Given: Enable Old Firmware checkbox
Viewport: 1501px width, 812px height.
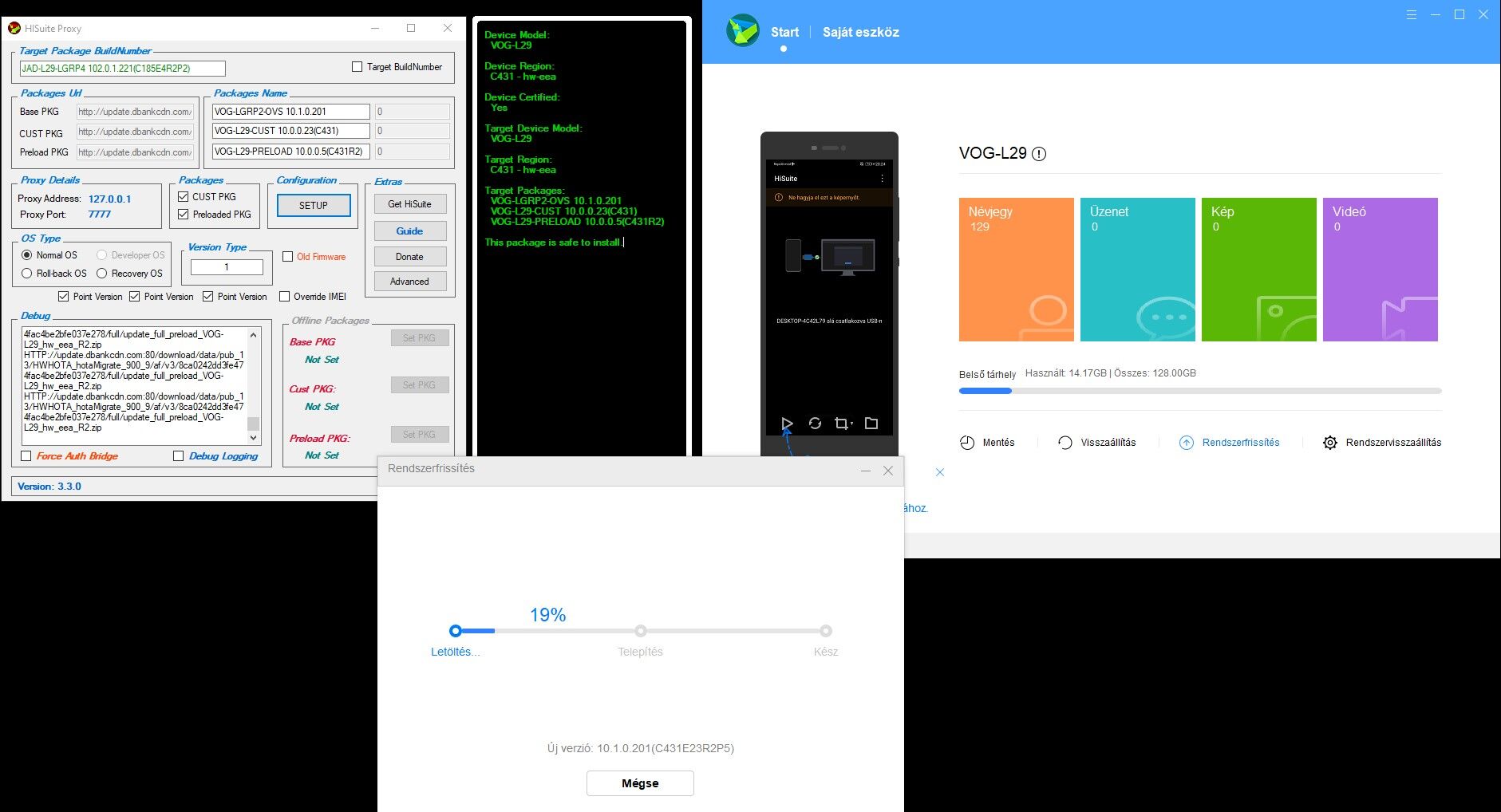Looking at the screenshot, I should pyautogui.click(x=288, y=257).
